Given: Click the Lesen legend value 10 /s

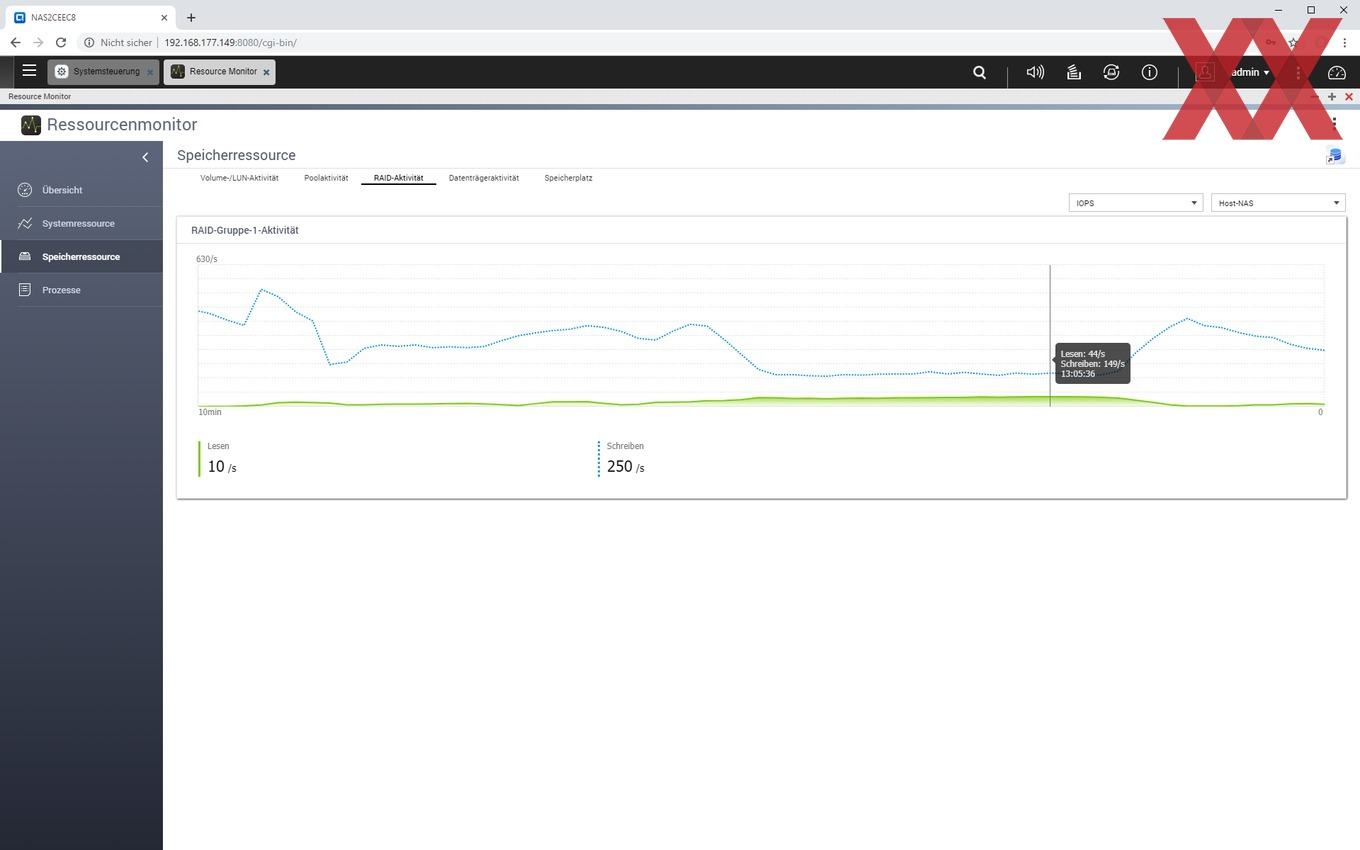Looking at the screenshot, I should click(x=222, y=467).
